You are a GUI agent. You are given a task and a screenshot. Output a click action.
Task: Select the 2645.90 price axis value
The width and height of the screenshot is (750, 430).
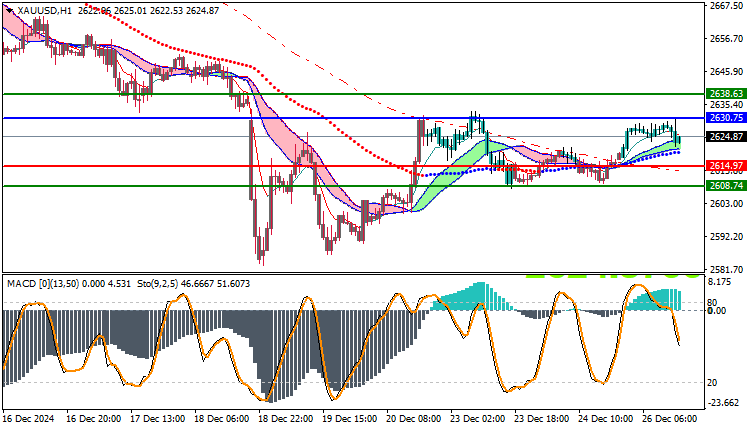pyautogui.click(x=726, y=72)
